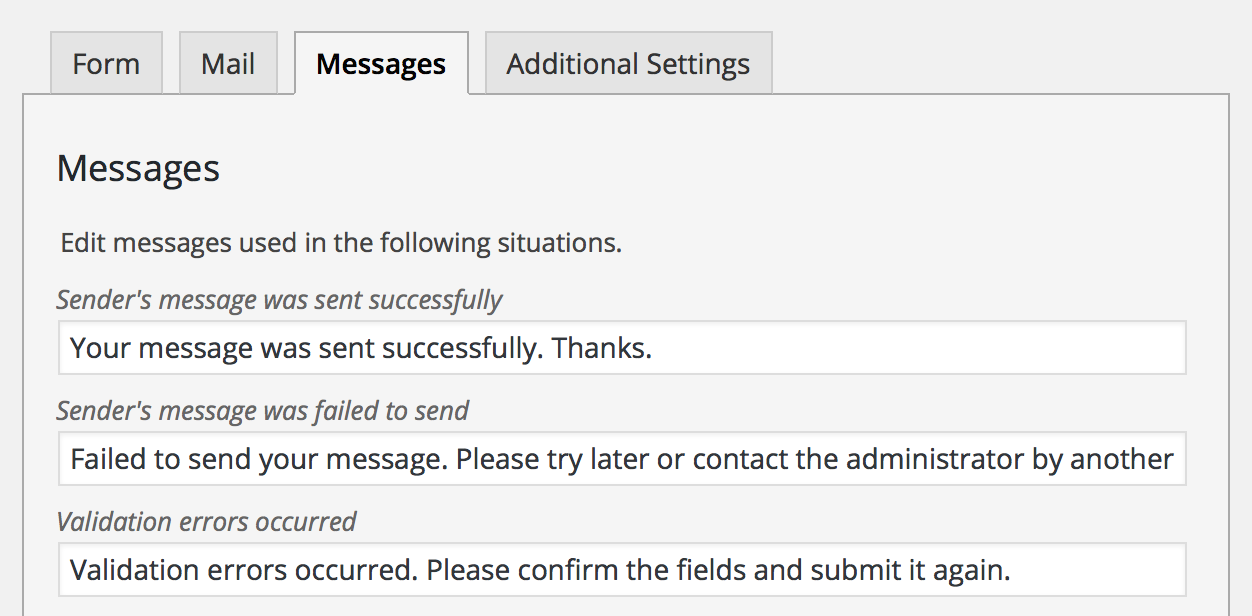1252x616 pixels.
Task: Click the "Edit messages used in" description text
Action: coord(341,243)
